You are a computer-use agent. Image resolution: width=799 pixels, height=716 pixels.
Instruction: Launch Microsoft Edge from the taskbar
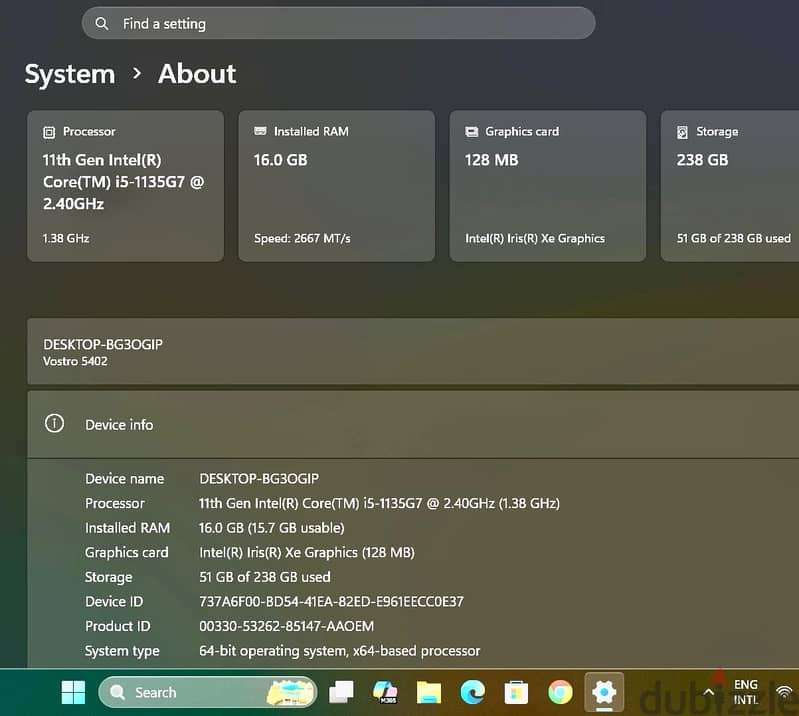[473, 693]
